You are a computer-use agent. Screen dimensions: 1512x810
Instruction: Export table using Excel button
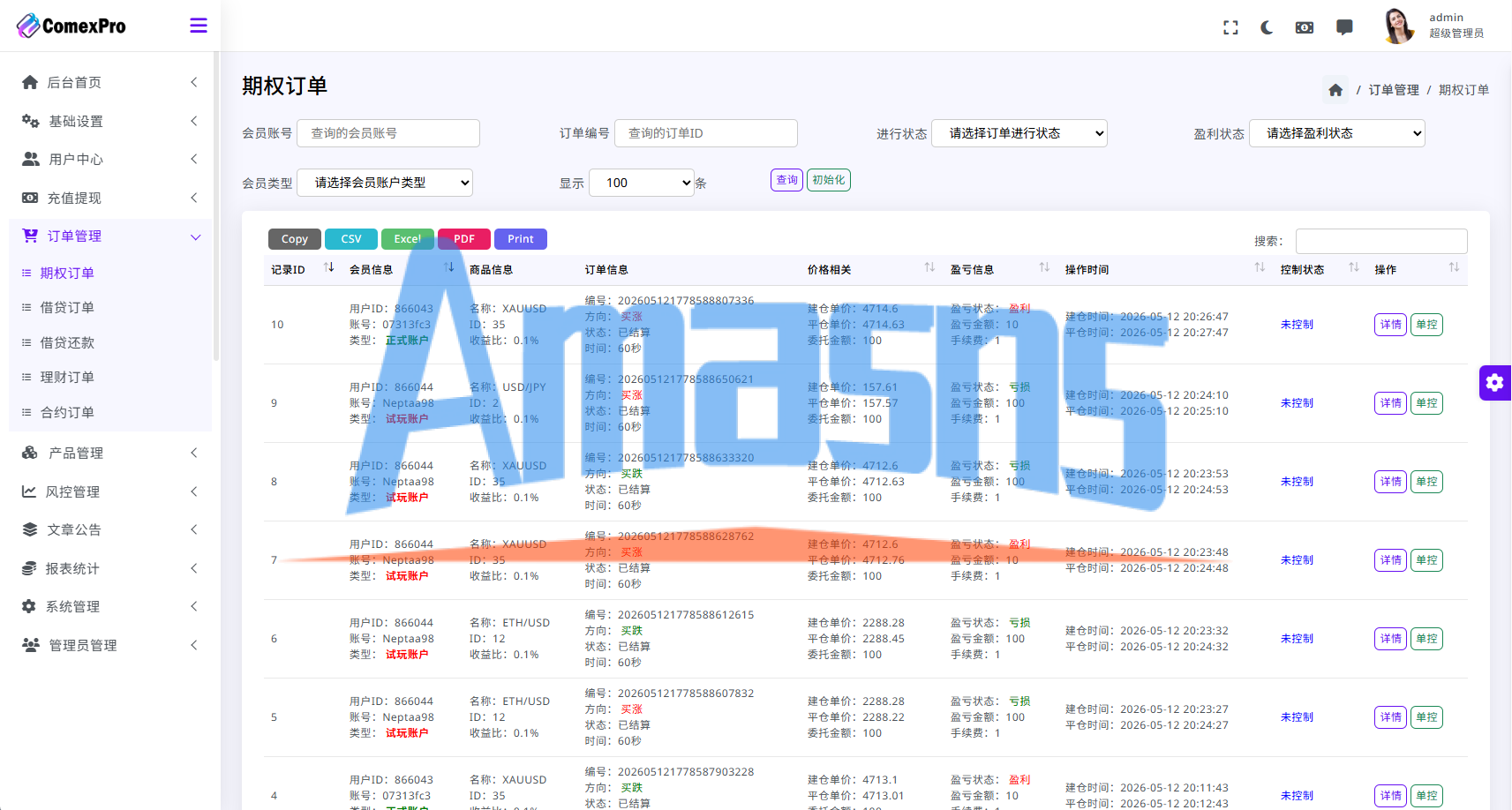(x=408, y=239)
